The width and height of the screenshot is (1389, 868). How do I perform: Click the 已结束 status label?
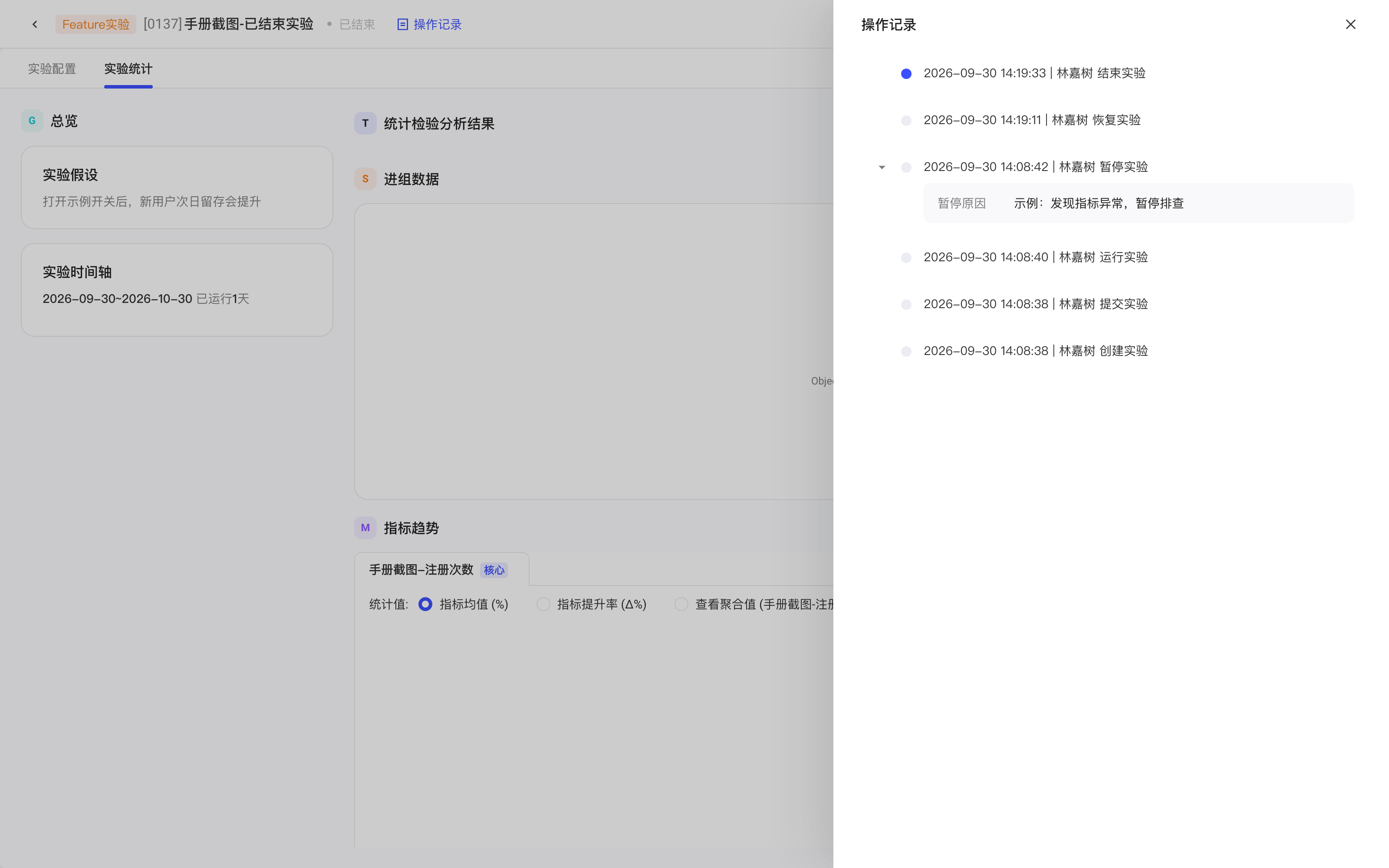(356, 24)
